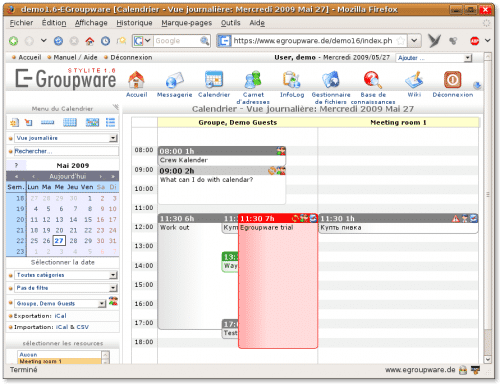Screen dimensions: 500x384
Task: Go to previous year in mini calendar
Action: click(16, 176)
